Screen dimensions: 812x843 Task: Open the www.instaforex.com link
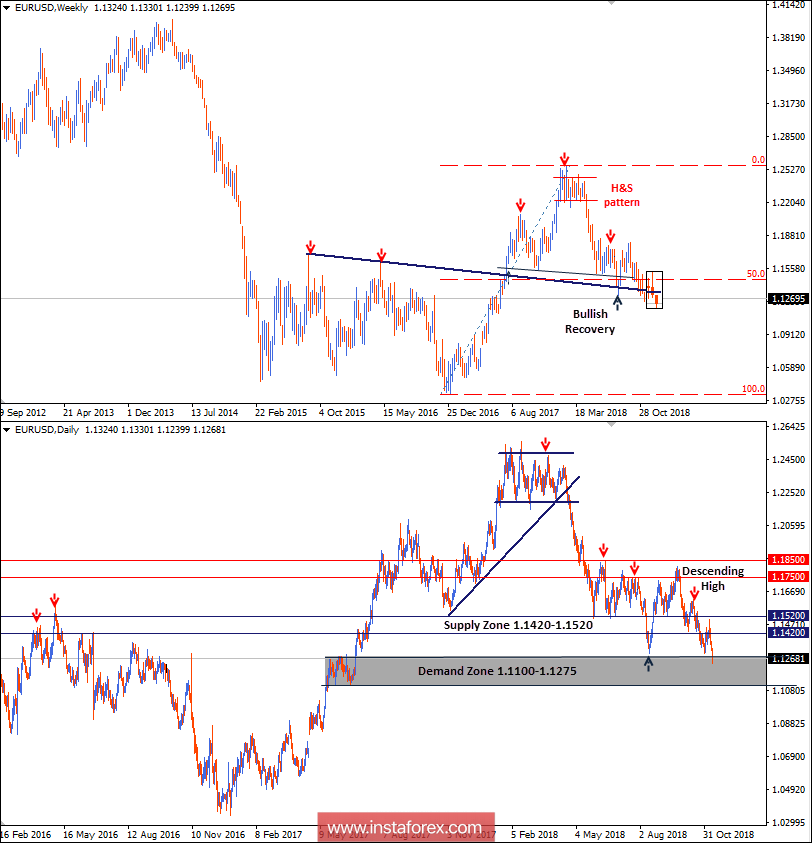tap(405, 827)
